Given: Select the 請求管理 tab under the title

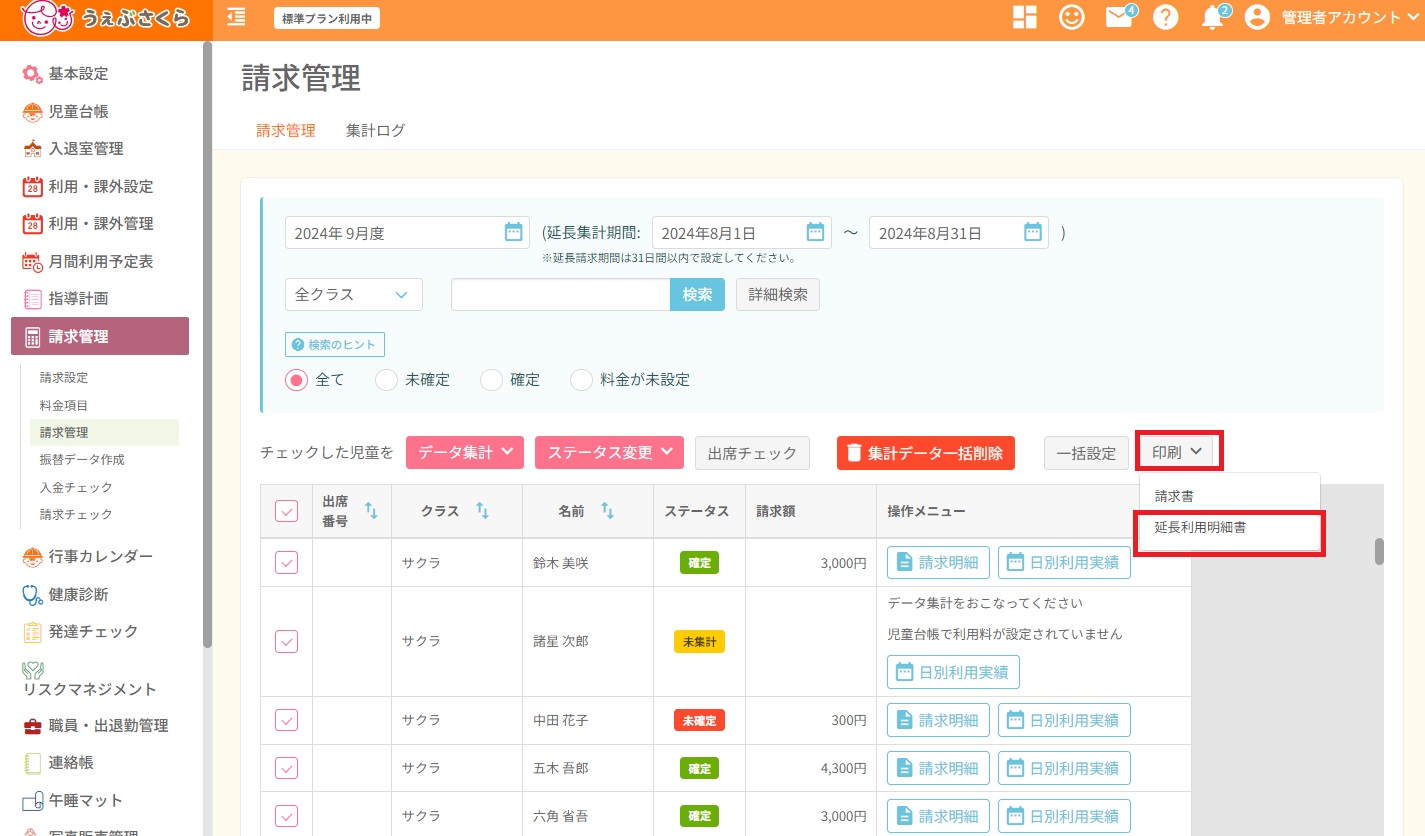Looking at the screenshot, I should (x=286, y=130).
